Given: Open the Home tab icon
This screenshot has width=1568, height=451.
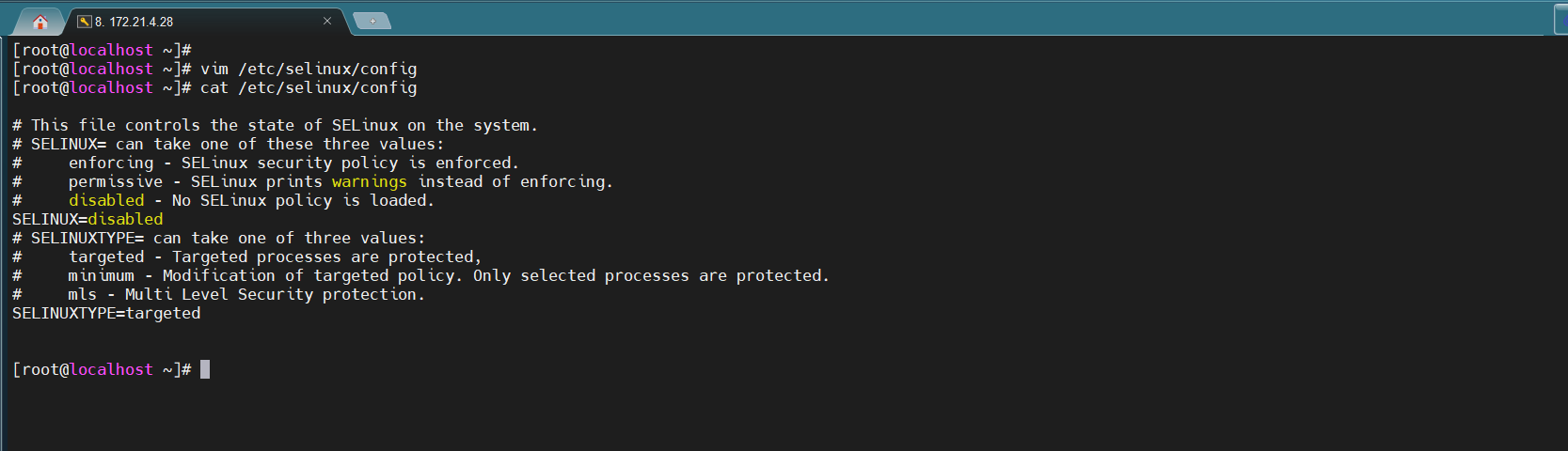Looking at the screenshot, I should pyautogui.click(x=40, y=22).
